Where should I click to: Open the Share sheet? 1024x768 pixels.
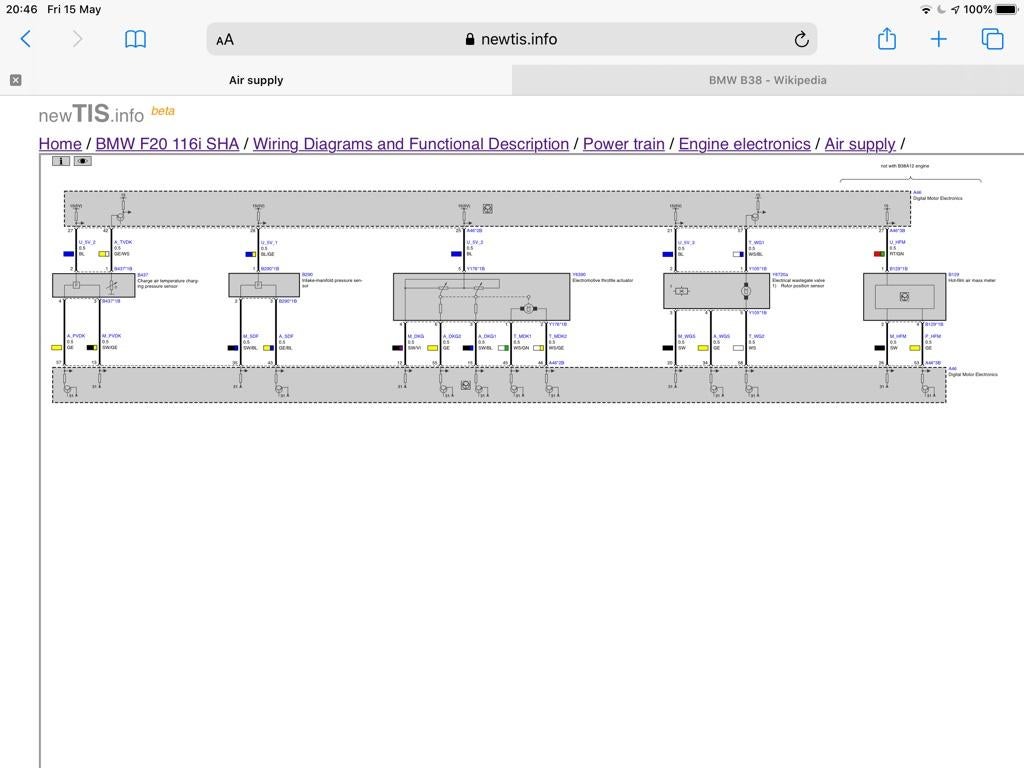[x=886, y=39]
